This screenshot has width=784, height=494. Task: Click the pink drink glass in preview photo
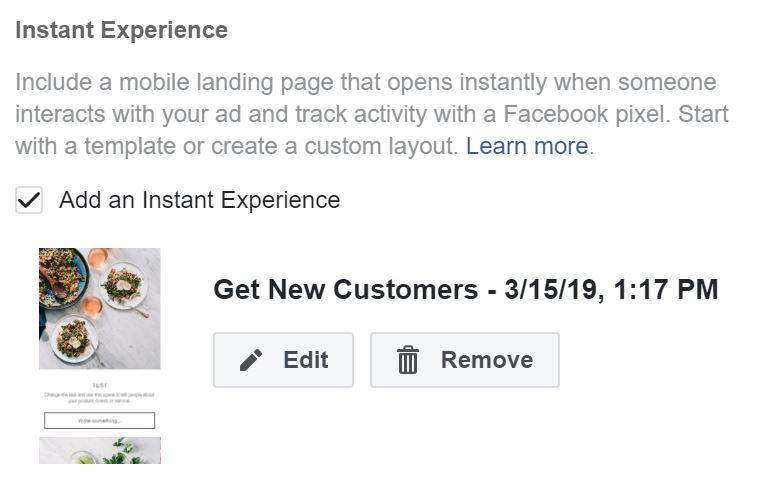point(97,259)
